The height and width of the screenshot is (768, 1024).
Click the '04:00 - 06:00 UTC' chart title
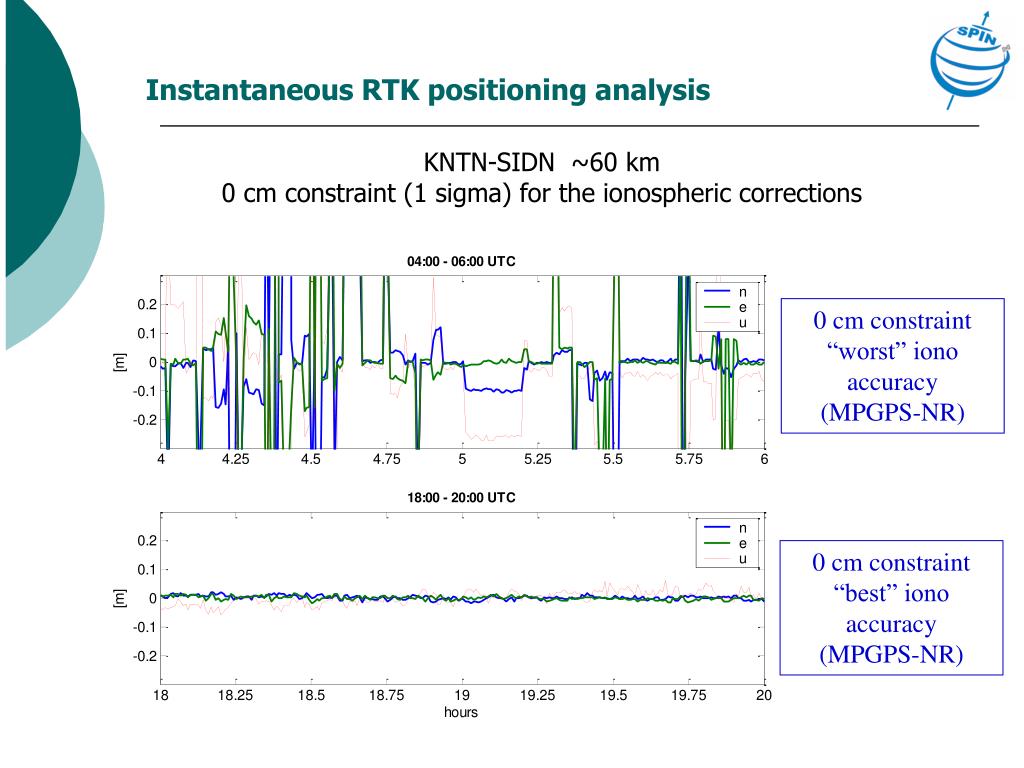pyautogui.click(x=461, y=261)
